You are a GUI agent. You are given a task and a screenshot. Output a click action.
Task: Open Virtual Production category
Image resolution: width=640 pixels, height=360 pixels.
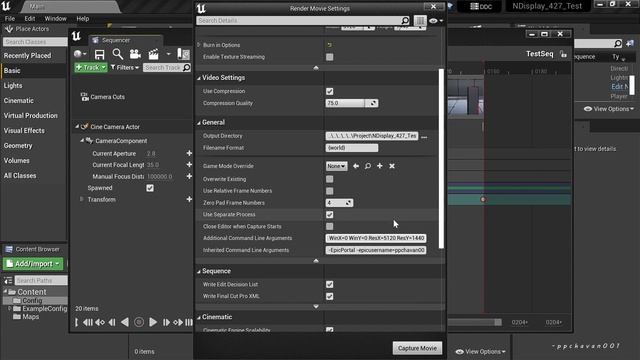click(x=31, y=116)
